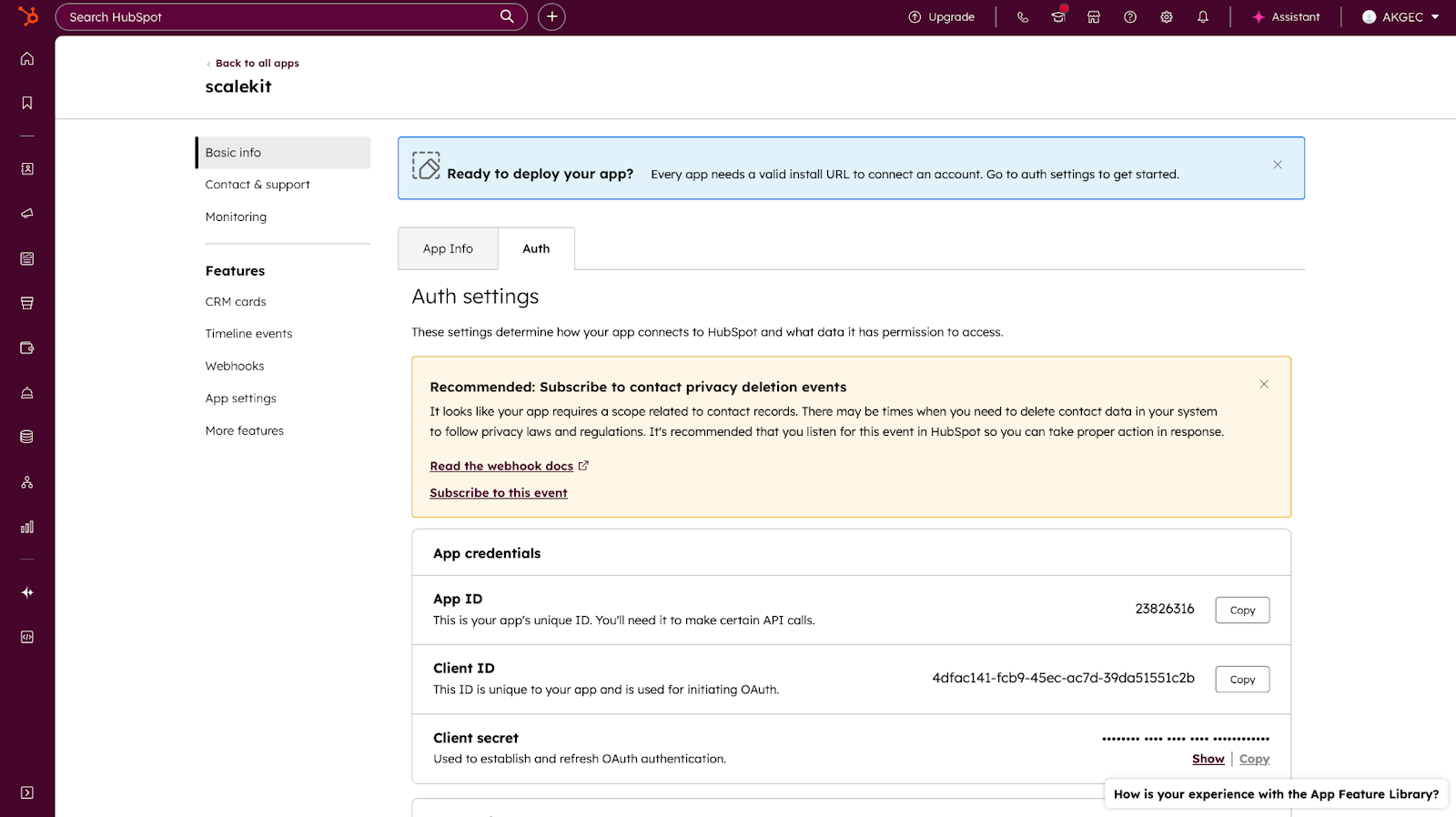Image resolution: width=1456 pixels, height=817 pixels.
Task: Open Service bell icon in sidebar
Action: (x=27, y=393)
